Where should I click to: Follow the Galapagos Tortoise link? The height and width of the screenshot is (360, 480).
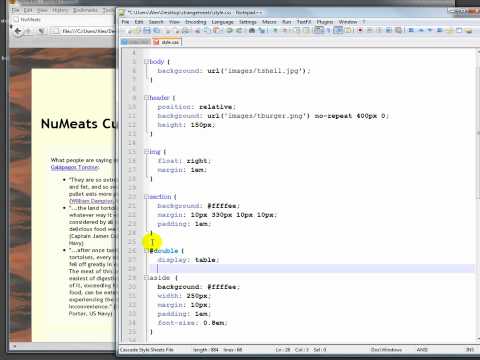click(74, 167)
